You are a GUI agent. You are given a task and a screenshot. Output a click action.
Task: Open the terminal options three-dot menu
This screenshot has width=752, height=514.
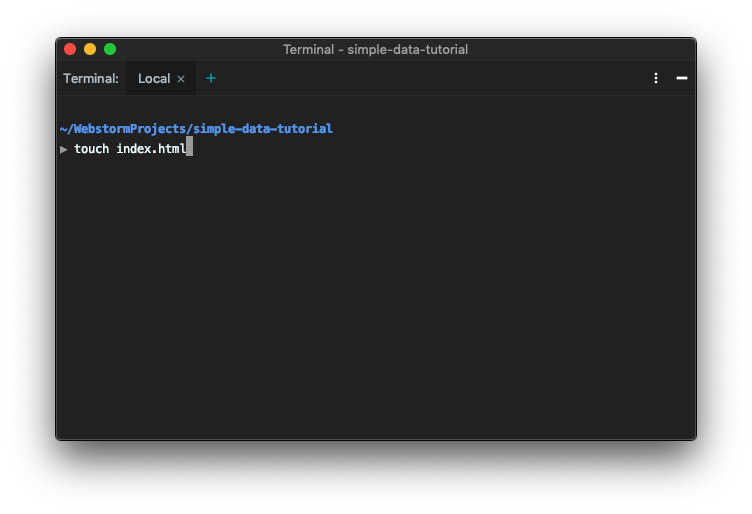656,78
